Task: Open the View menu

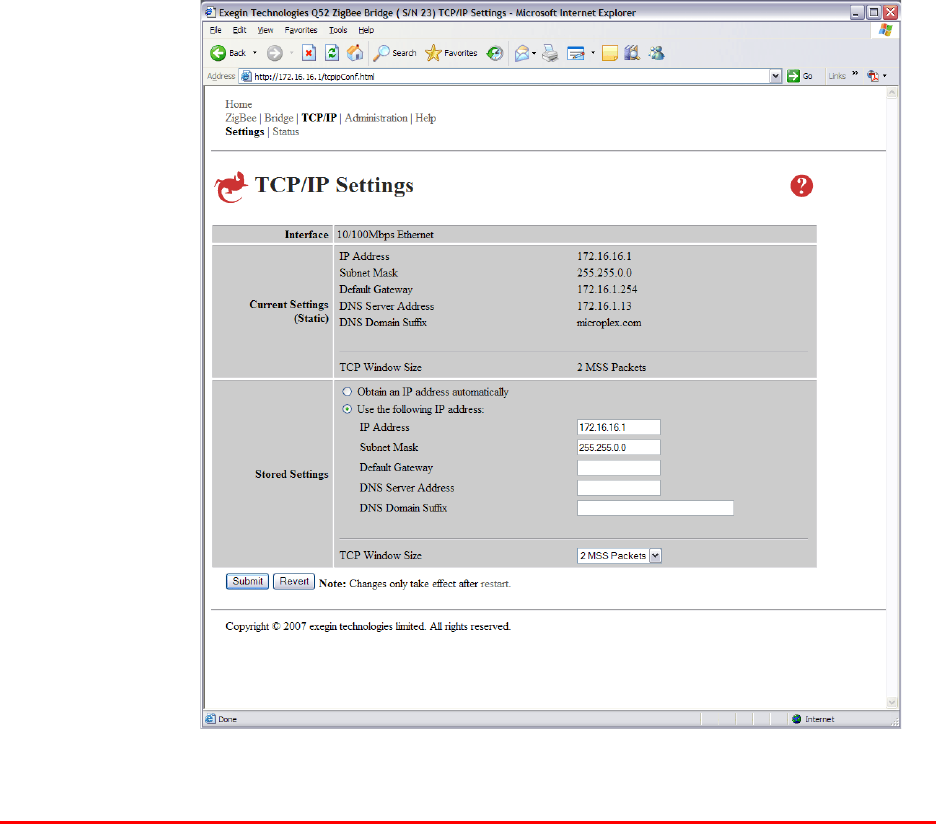Action: 265,30
